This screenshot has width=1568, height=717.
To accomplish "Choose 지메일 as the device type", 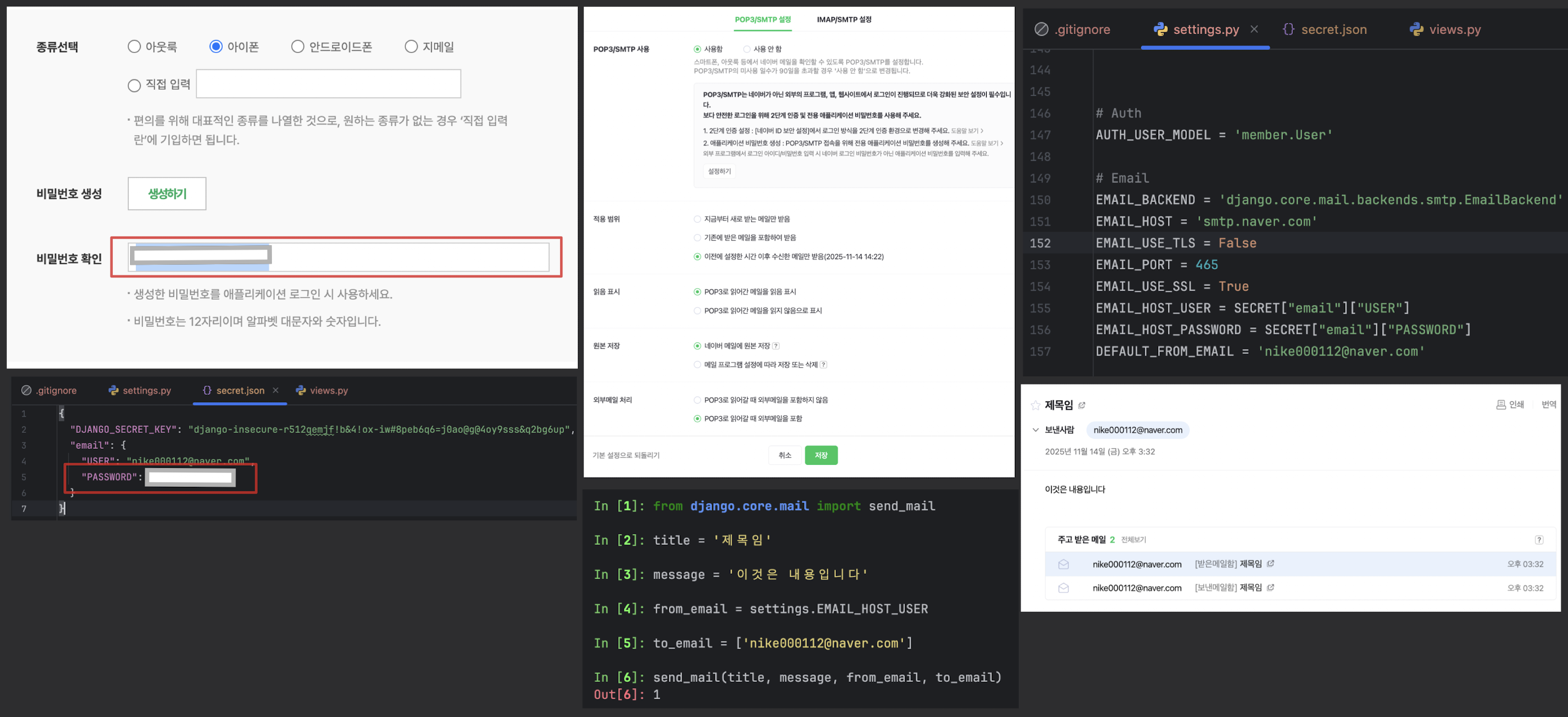I will (x=412, y=47).
